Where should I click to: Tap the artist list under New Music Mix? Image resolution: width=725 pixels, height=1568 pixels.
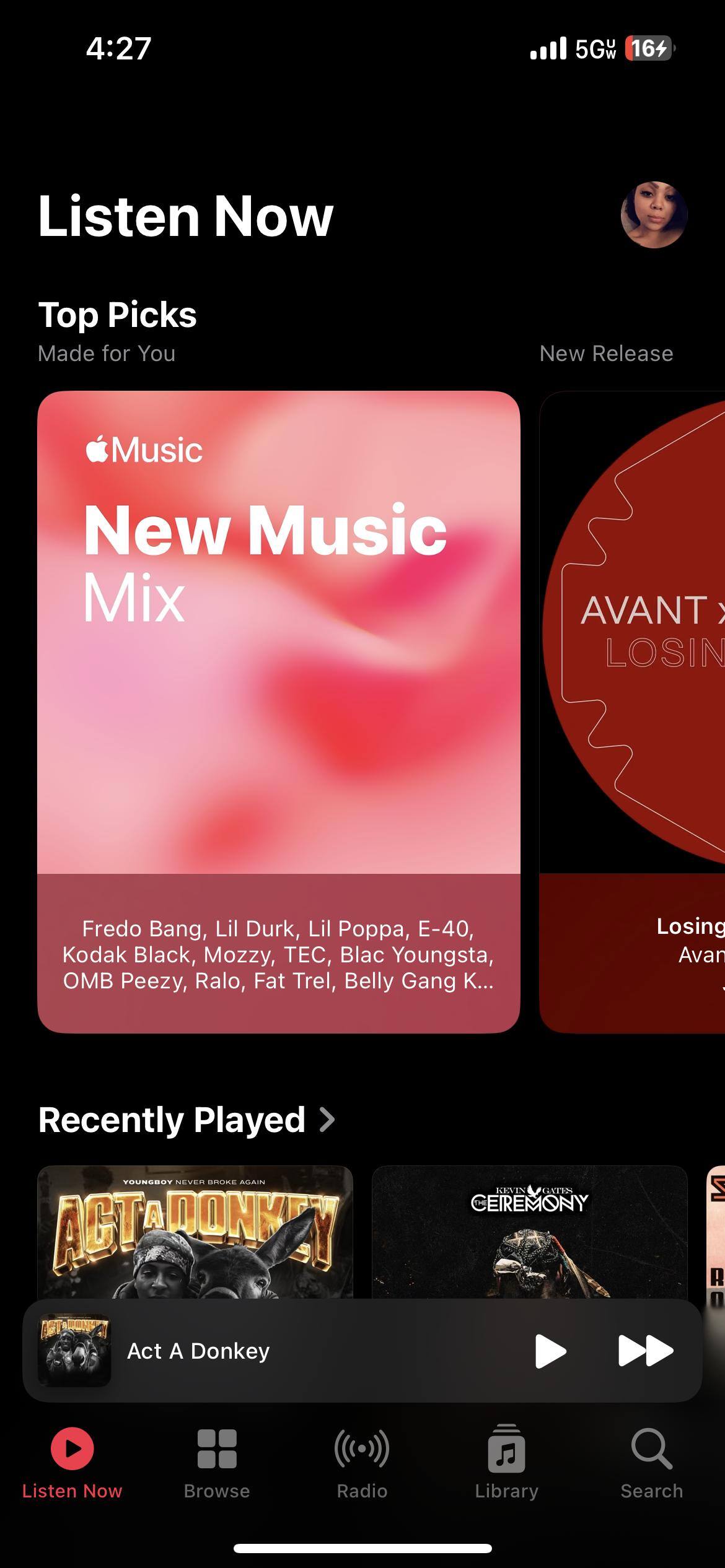click(x=279, y=954)
